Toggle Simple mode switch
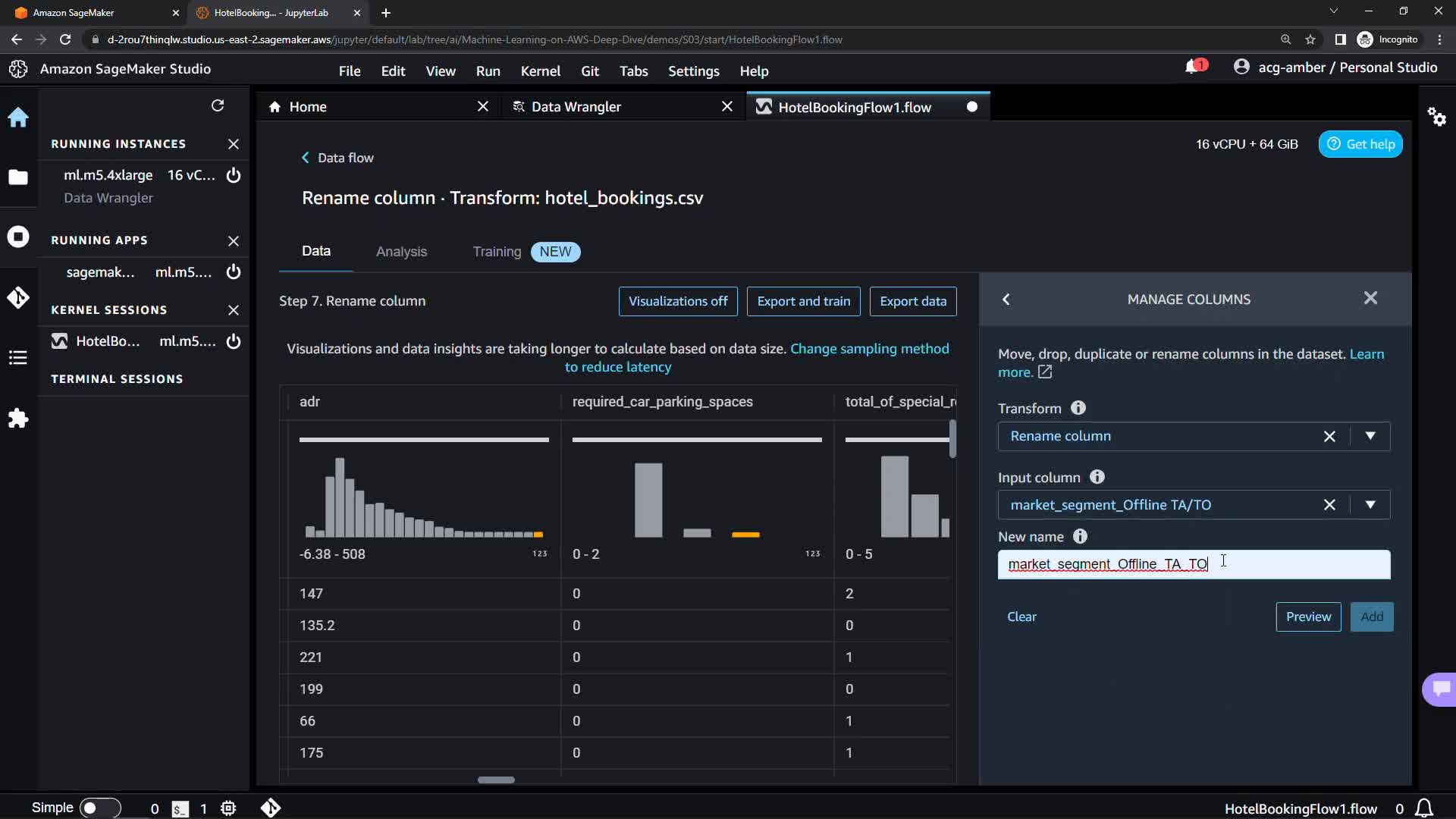Image resolution: width=1456 pixels, height=819 pixels. [x=99, y=808]
